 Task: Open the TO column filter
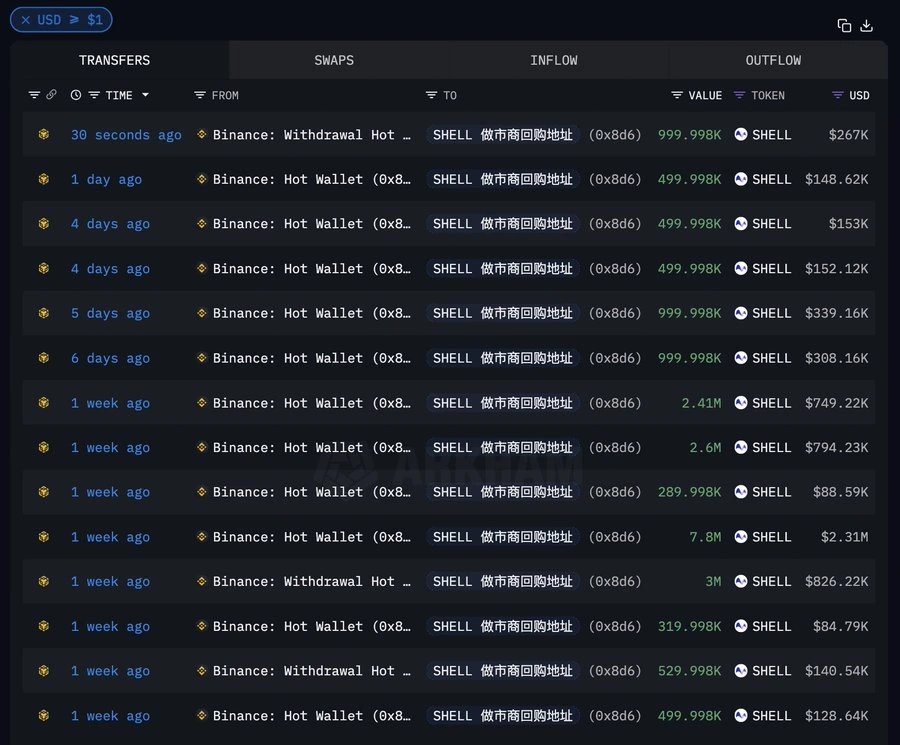click(431, 95)
